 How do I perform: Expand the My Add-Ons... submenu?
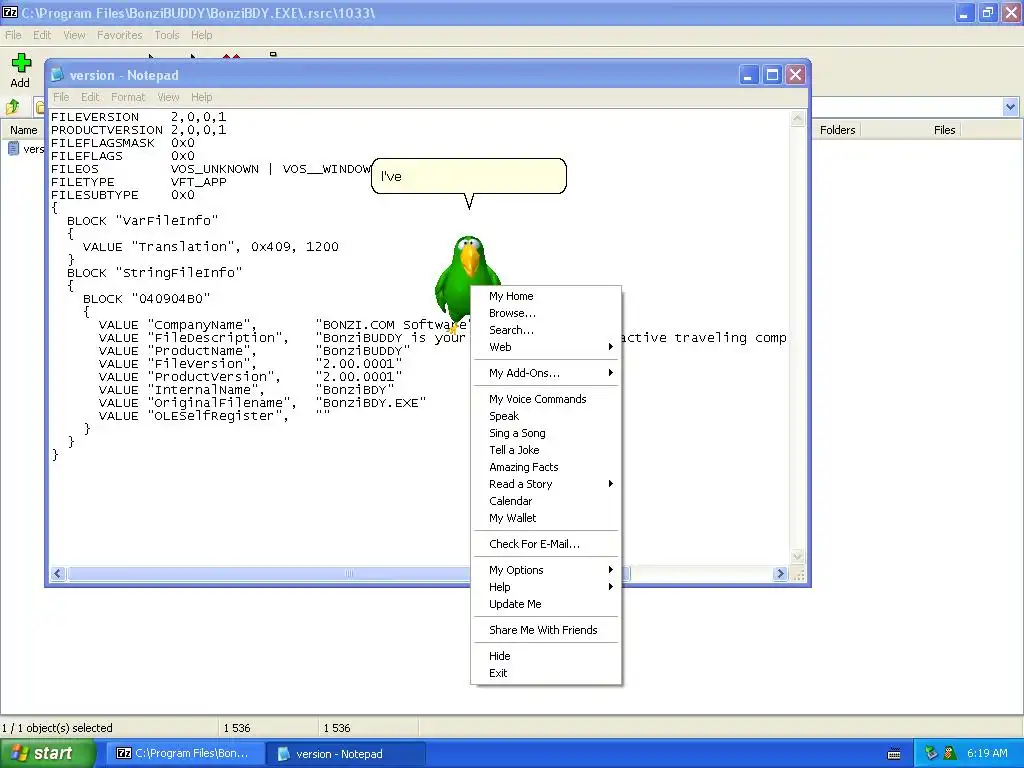(x=546, y=374)
